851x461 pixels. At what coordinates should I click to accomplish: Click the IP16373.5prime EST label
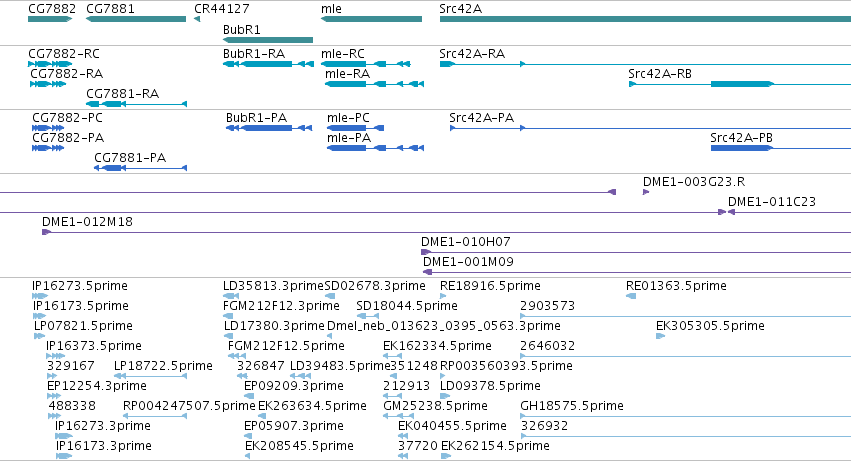coord(94,346)
